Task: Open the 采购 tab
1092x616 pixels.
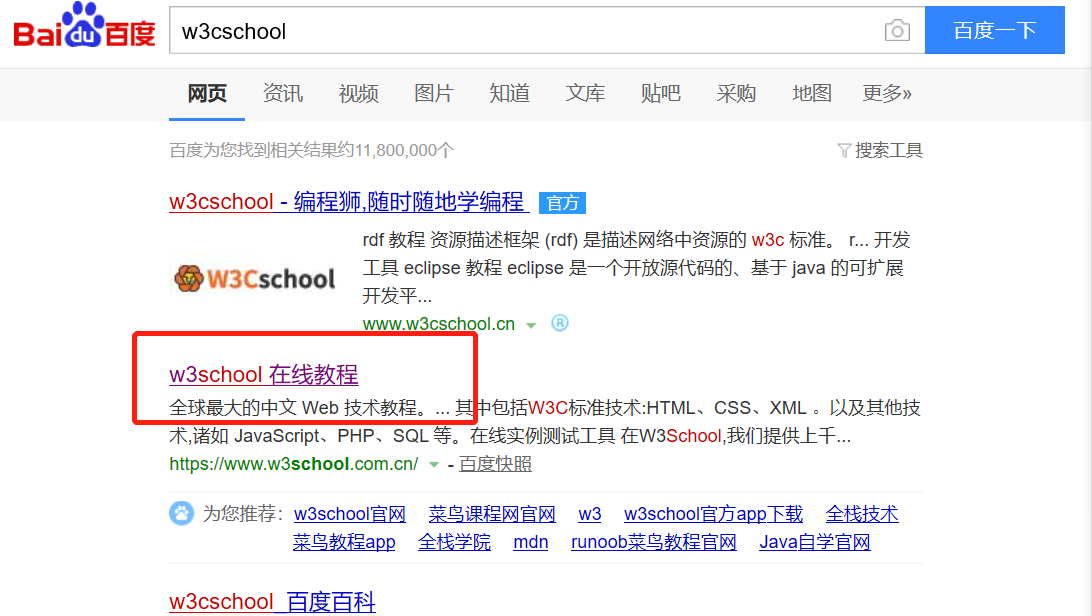Action: coord(736,93)
